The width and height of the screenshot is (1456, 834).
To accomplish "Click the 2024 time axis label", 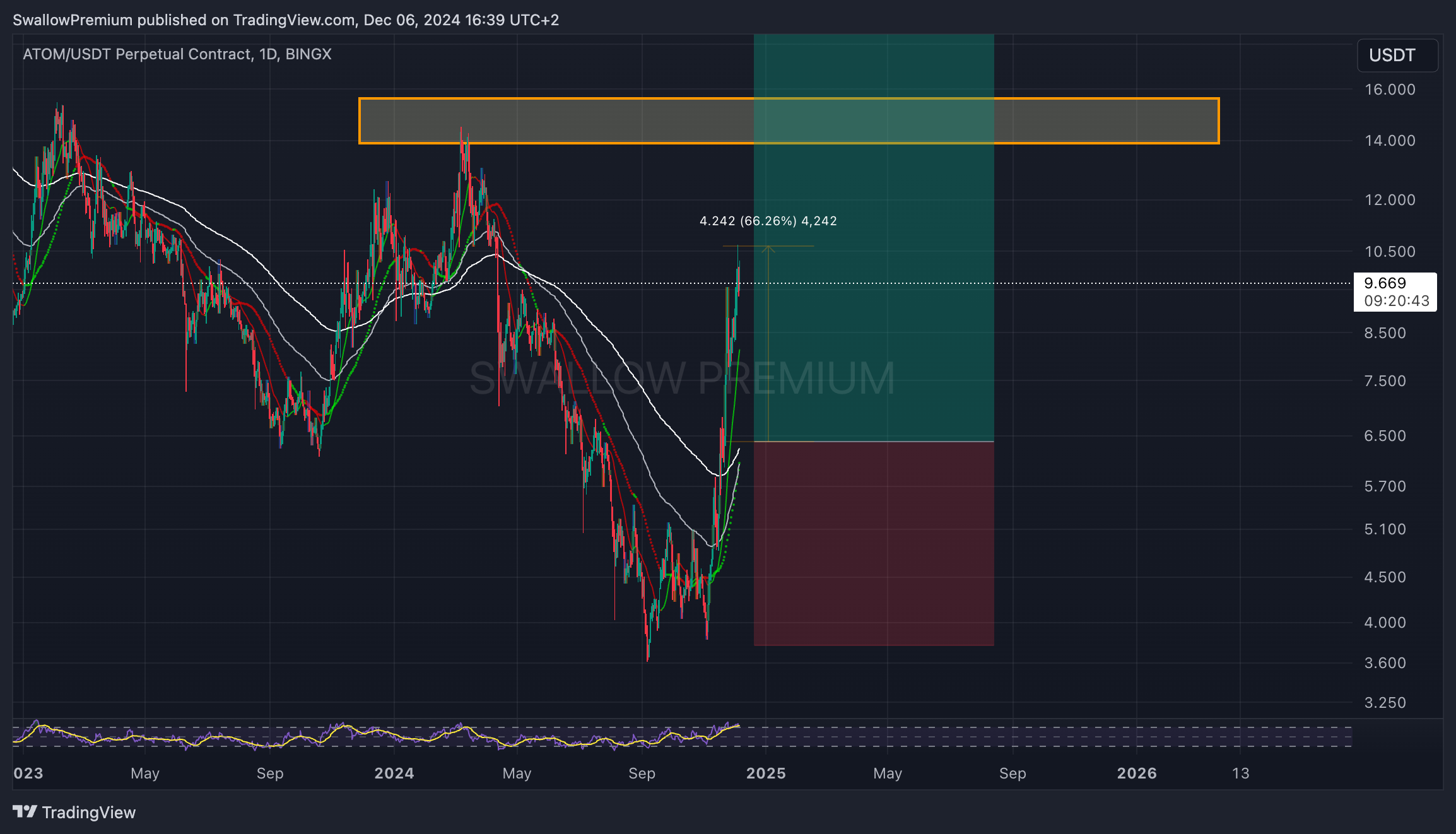I will [394, 773].
